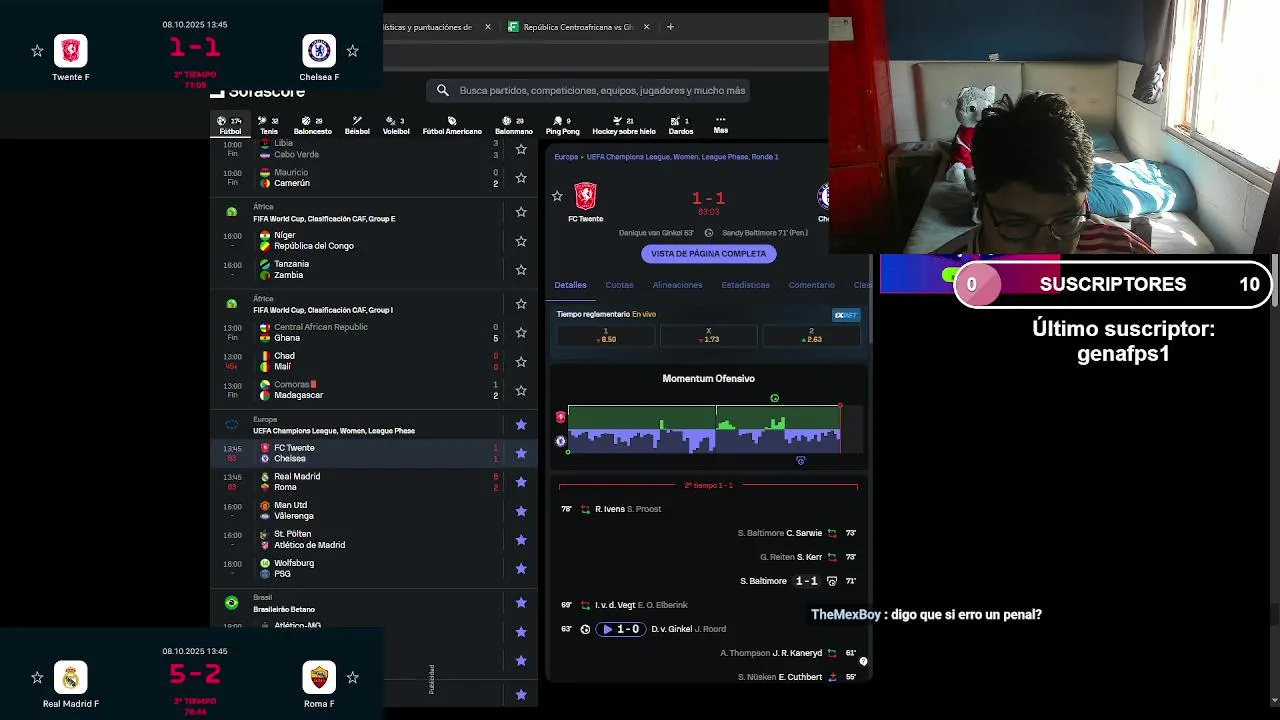Click the substitution icon next to C. Sarwie
This screenshot has width=1280, height=720.
tap(832, 533)
